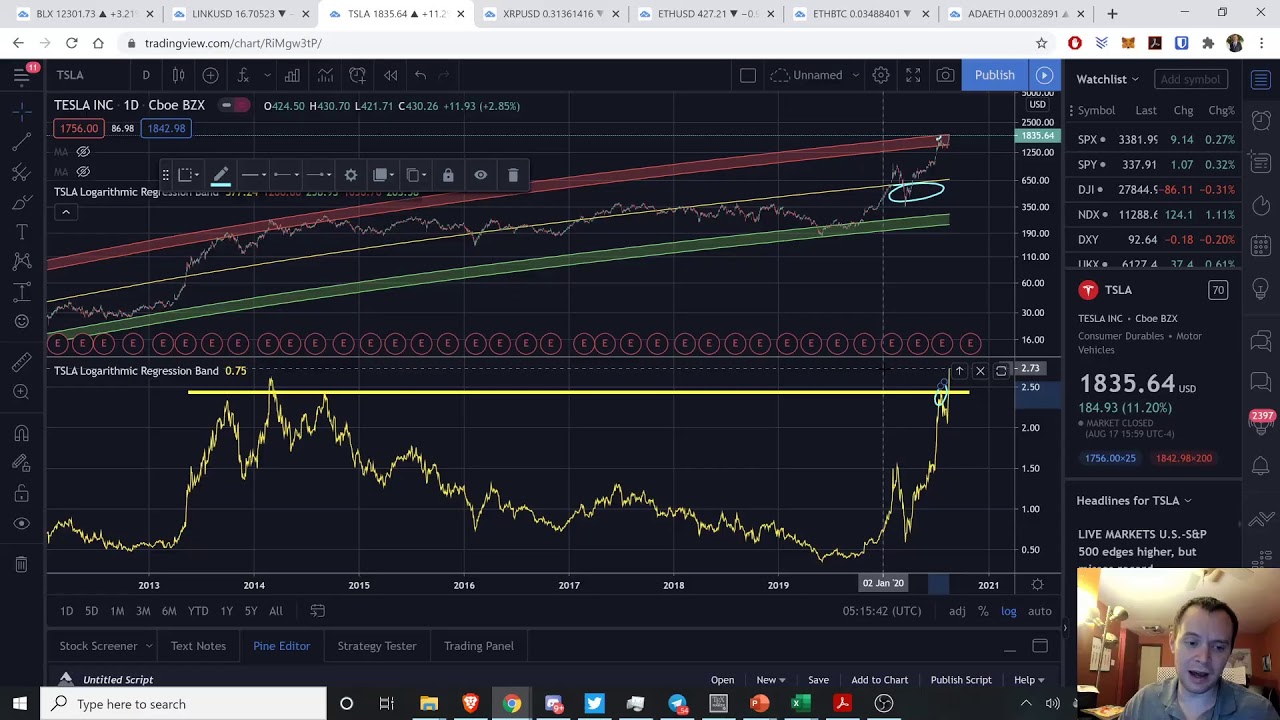Open the Text Notes tab
Image resolution: width=1280 pixels, height=720 pixels.
click(x=198, y=646)
